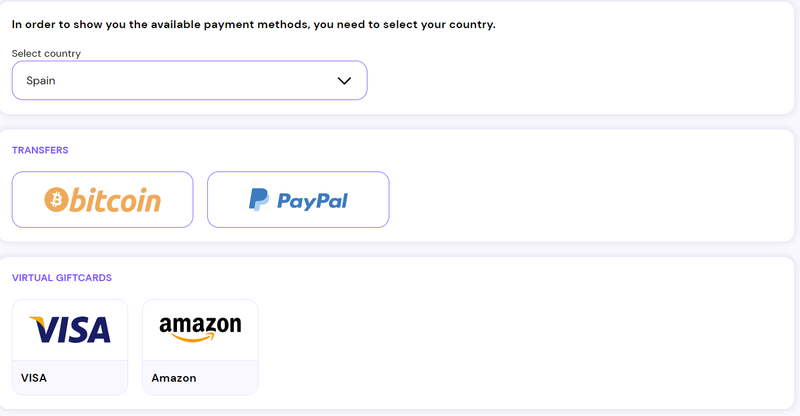Click the chevron arrow in country selector
Screen dimensions: 800x416
pyautogui.click(x=344, y=81)
